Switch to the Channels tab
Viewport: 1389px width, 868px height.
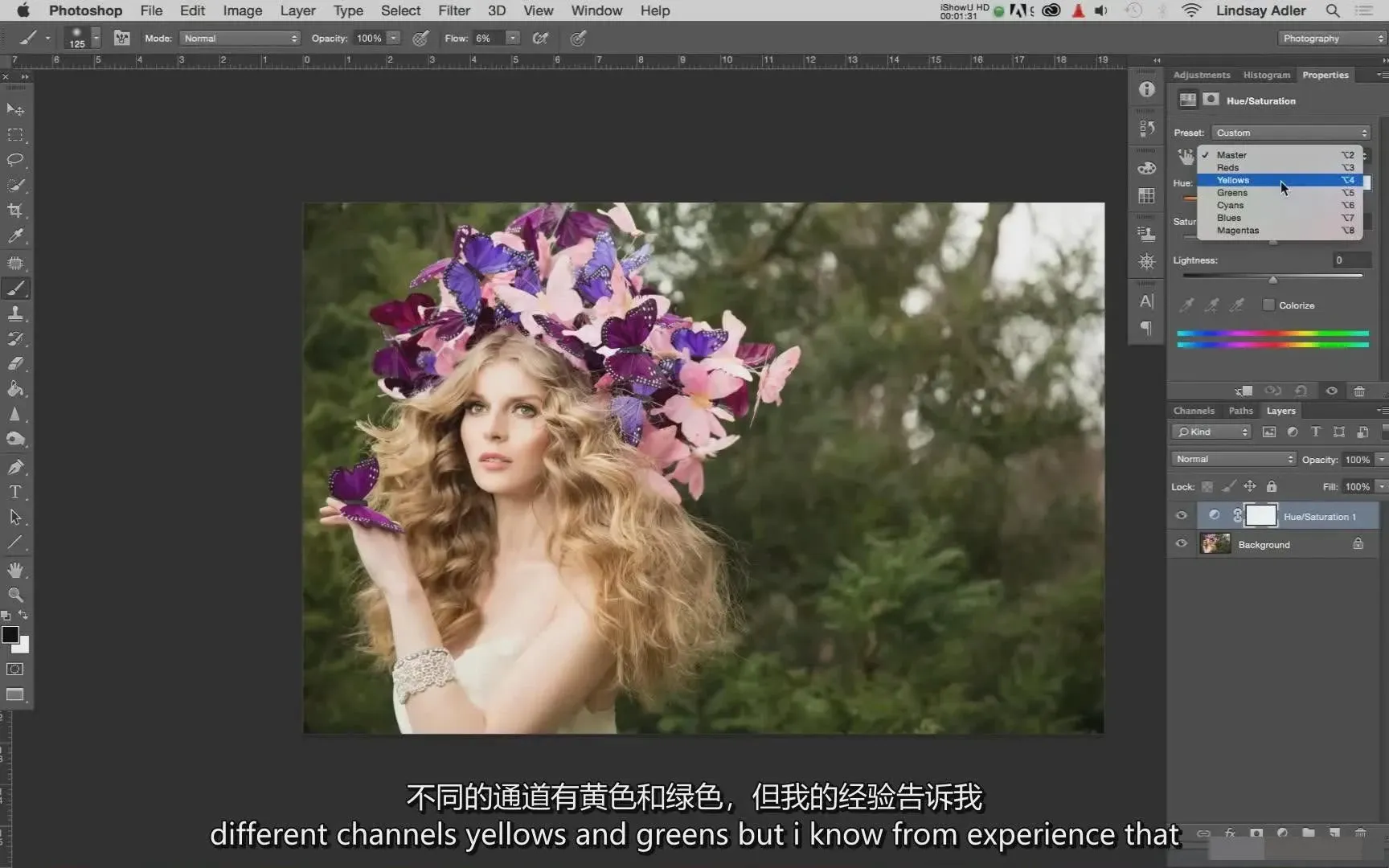(x=1194, y=411)
